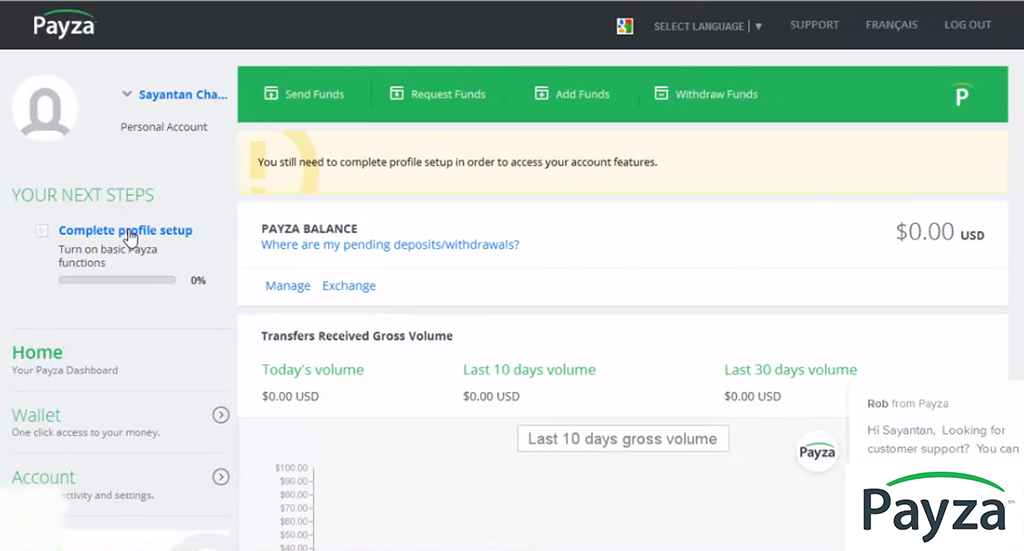Screen dimensions: 1024x551
Task: Click the Send Funds icon
Action: click(x=270, y=94)
